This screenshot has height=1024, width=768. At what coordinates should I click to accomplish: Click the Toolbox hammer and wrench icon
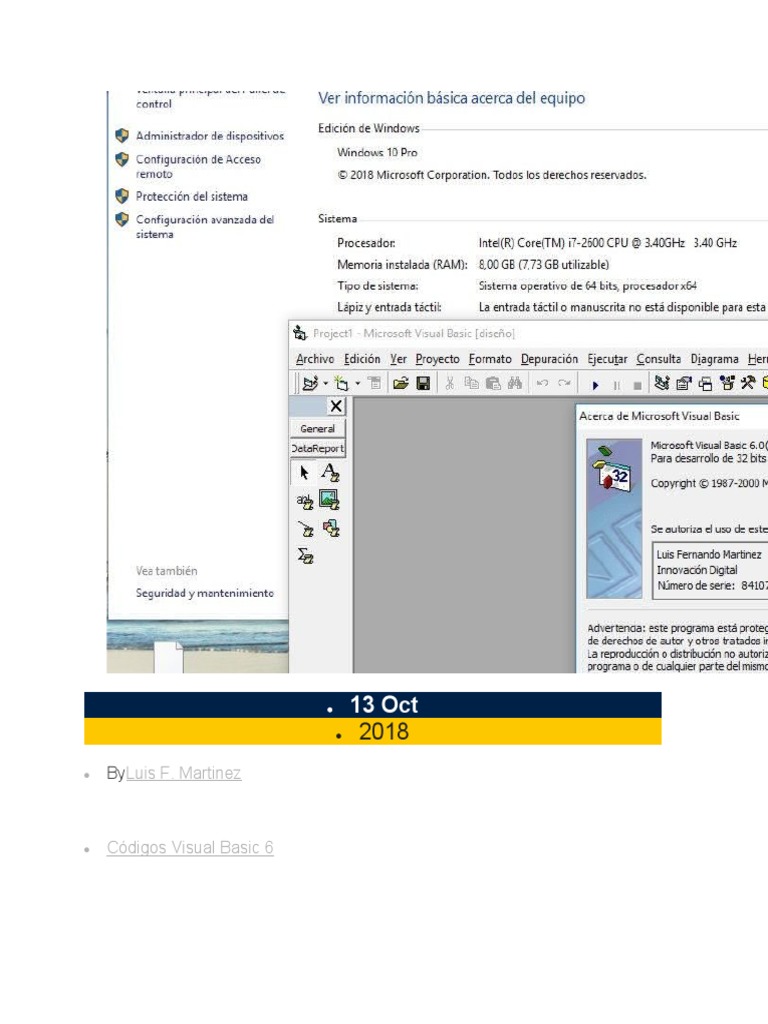coord(748,383)
